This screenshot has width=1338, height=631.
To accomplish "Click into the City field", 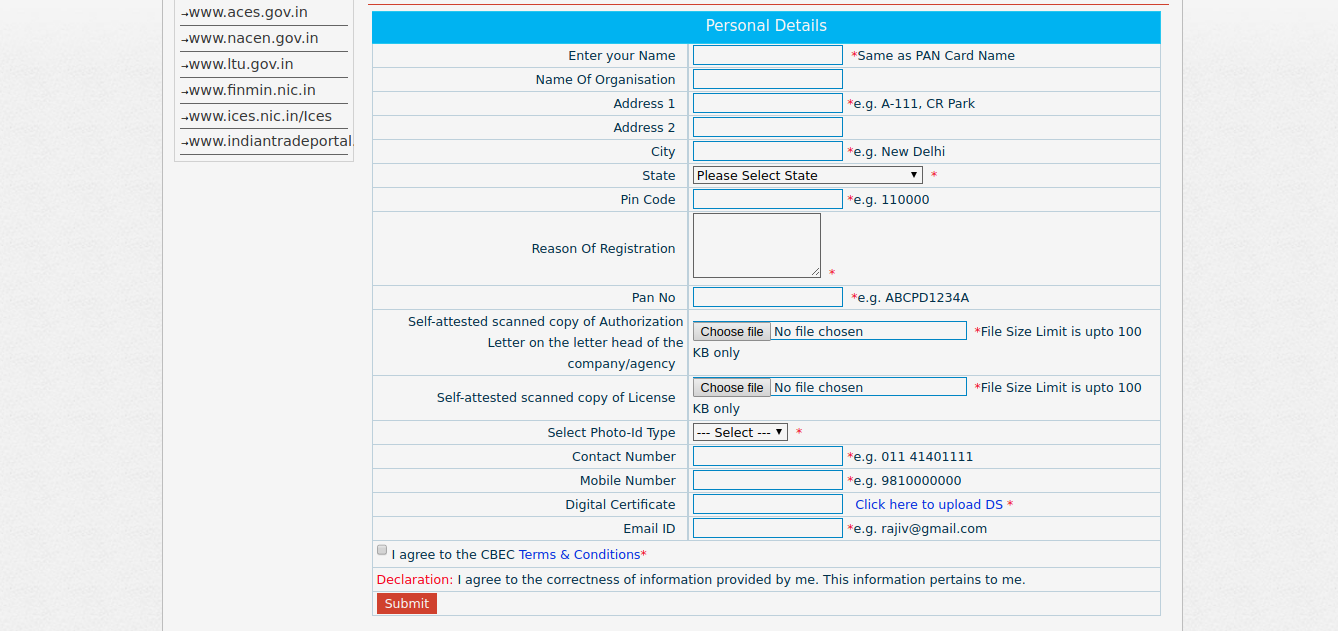I will pyautogui.click(x=767, y=152).
